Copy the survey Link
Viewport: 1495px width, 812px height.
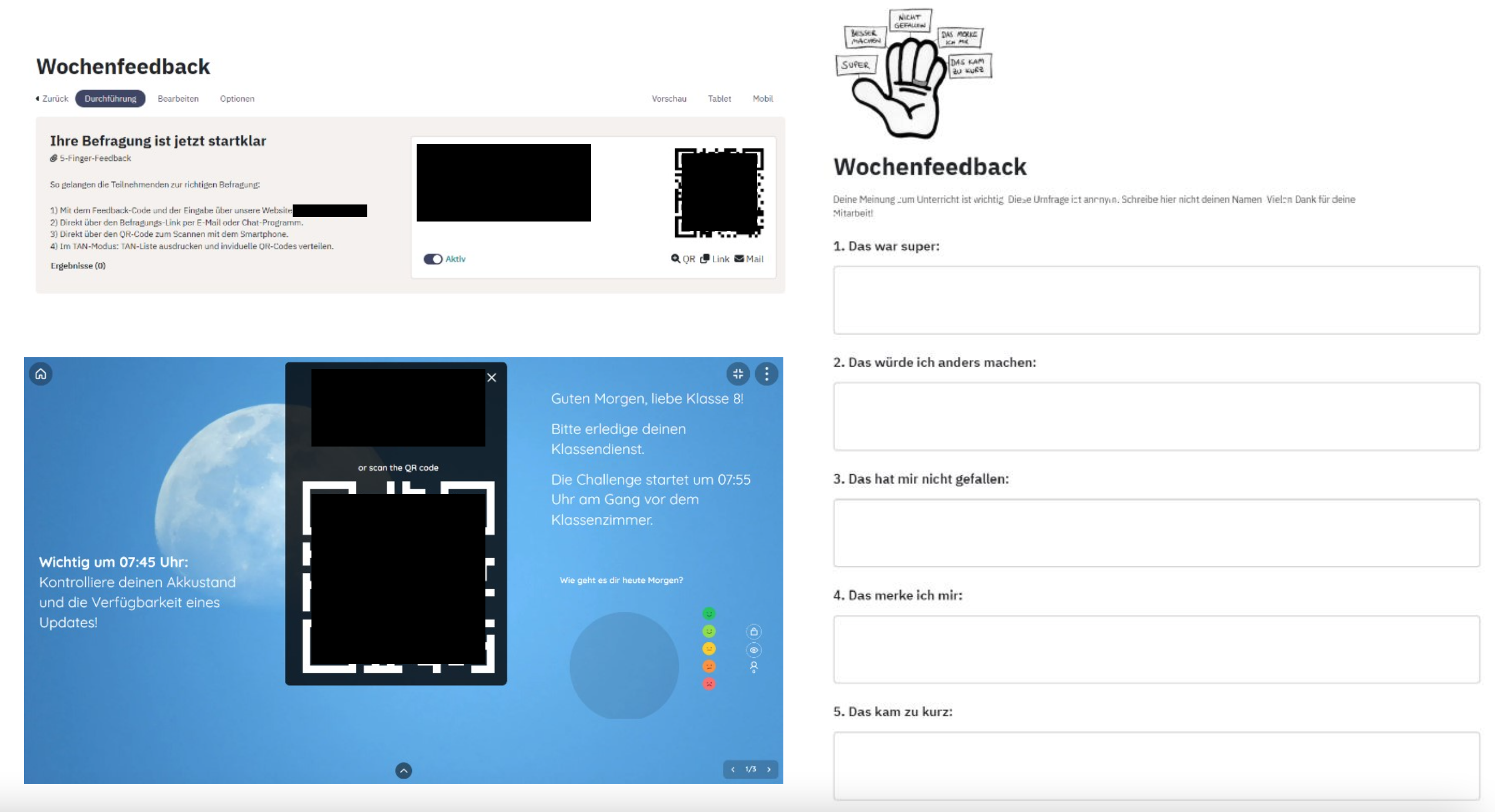(x=715, y=259)
